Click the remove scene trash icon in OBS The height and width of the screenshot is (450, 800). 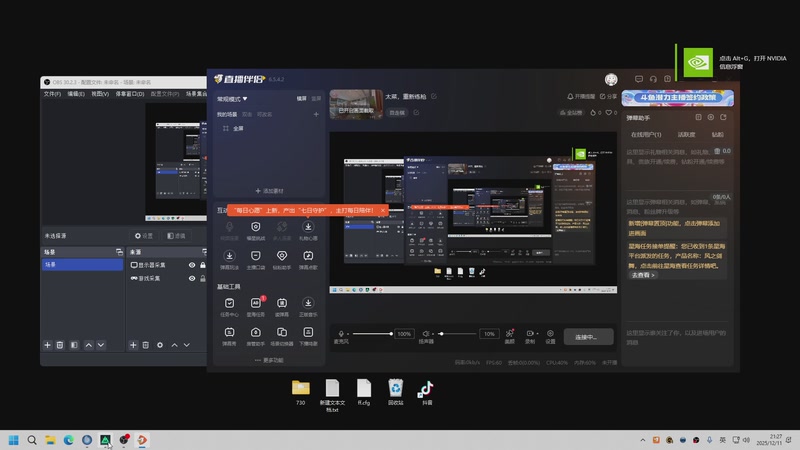point(60,345)
